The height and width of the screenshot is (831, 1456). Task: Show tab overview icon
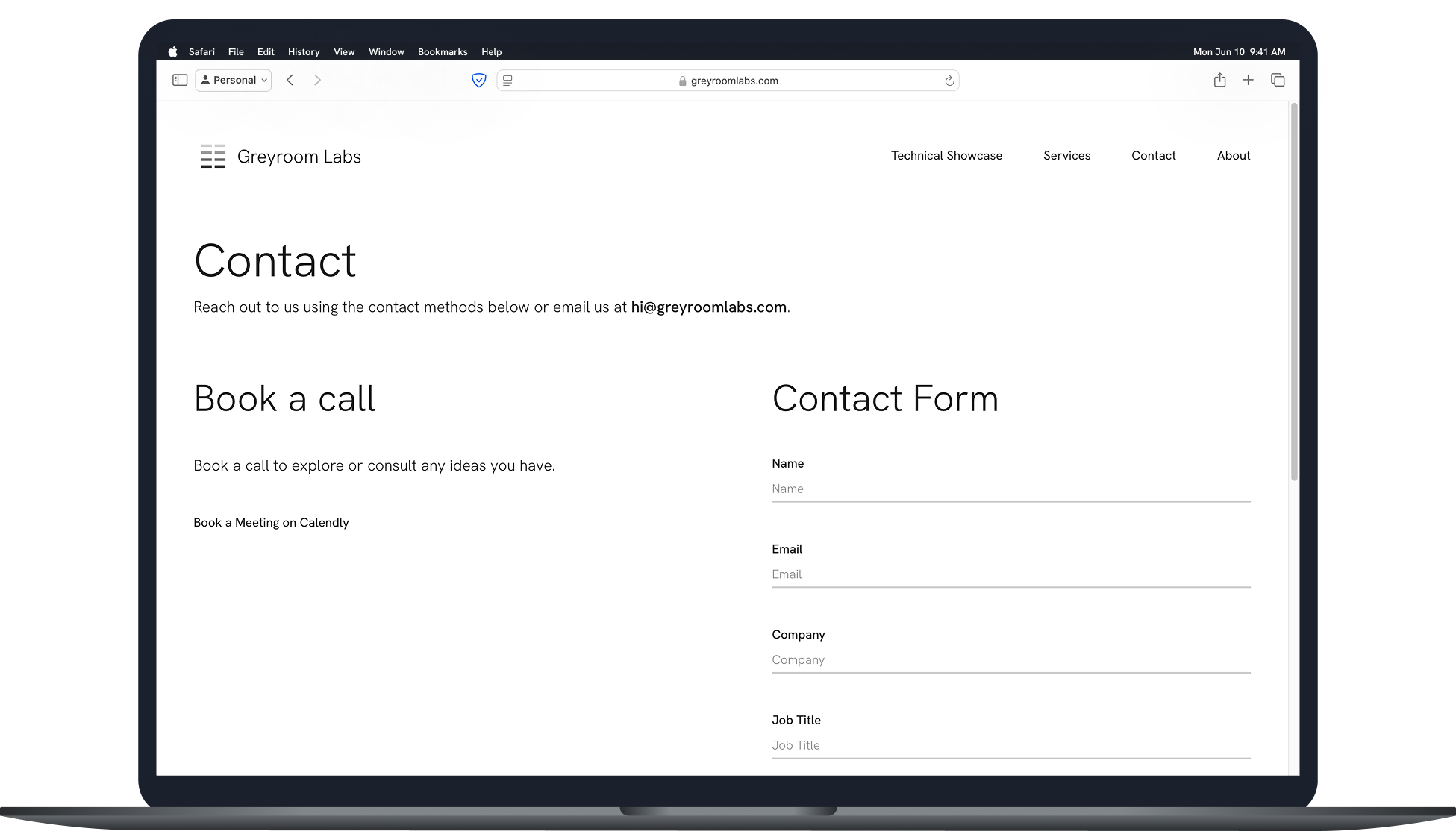click(x=1278, y=80)
